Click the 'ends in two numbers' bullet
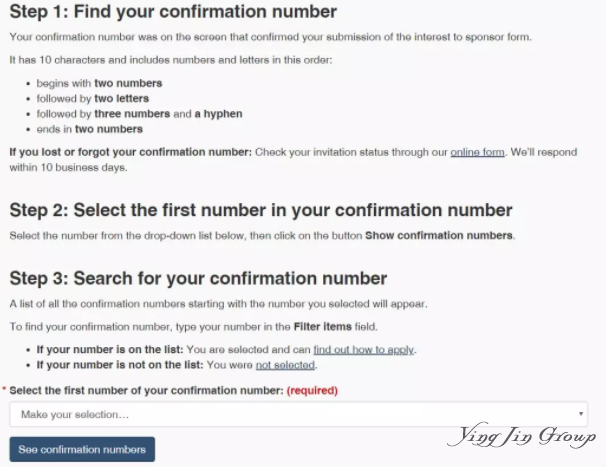606x467 pixels. [x=90, y=129]
